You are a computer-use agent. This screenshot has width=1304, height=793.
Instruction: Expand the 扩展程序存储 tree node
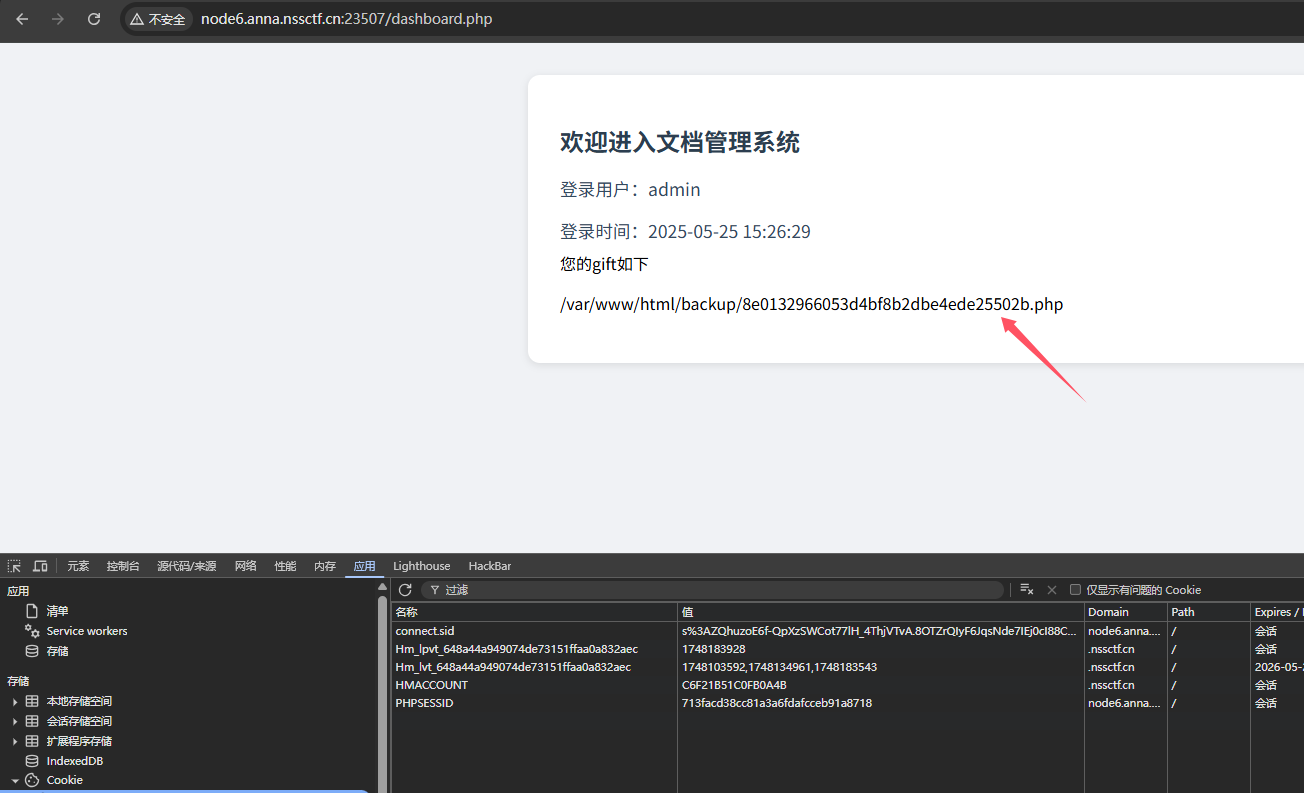[15, 741]
